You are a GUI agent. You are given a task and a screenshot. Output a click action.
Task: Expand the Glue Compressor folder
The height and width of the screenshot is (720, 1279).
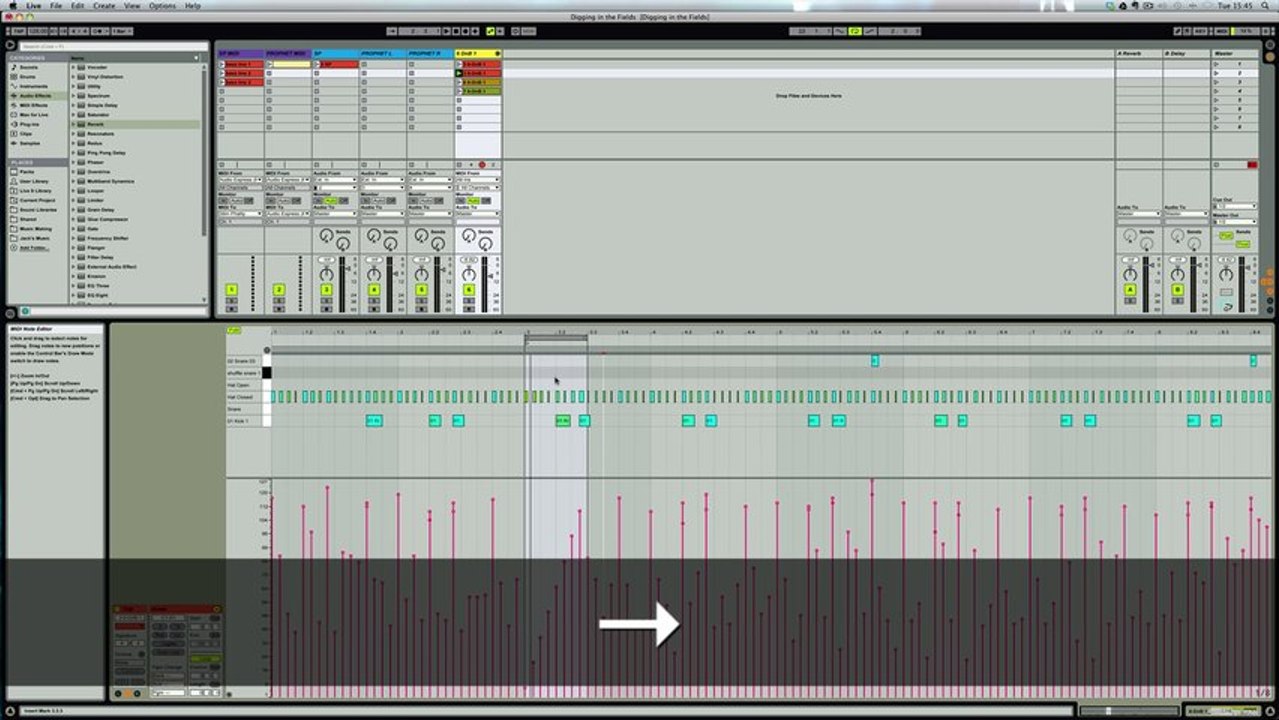click(73, 219)
